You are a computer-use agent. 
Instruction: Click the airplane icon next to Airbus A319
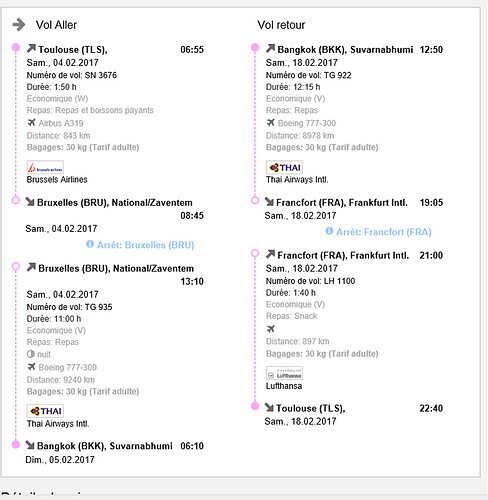click(x=31, y=123)
